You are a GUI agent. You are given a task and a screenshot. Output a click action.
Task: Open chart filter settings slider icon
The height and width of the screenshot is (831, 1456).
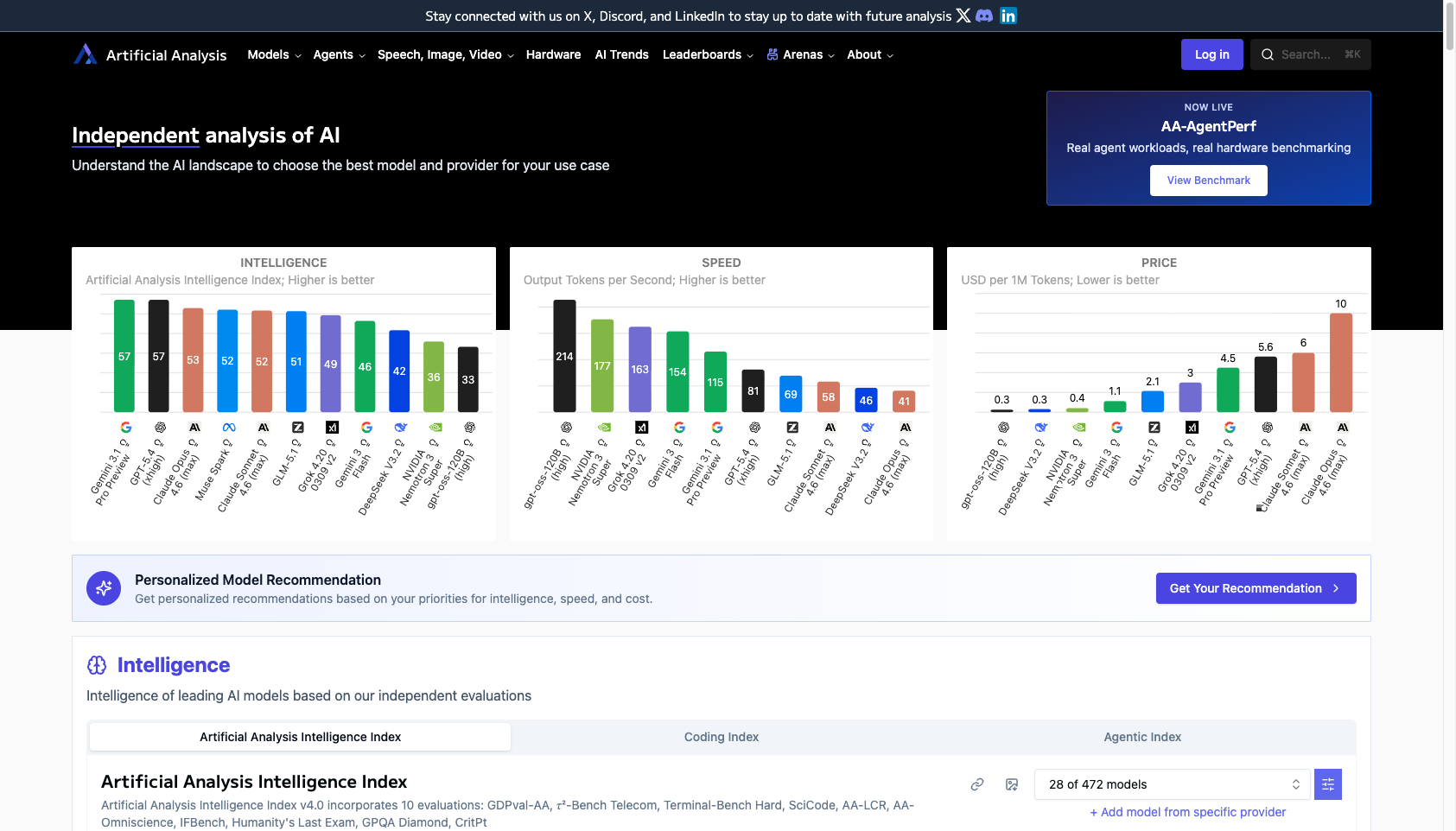[1328, 784]
